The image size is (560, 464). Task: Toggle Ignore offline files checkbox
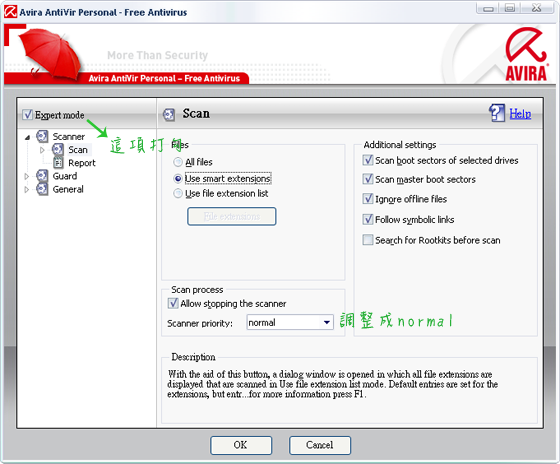(x=368, y=199)
